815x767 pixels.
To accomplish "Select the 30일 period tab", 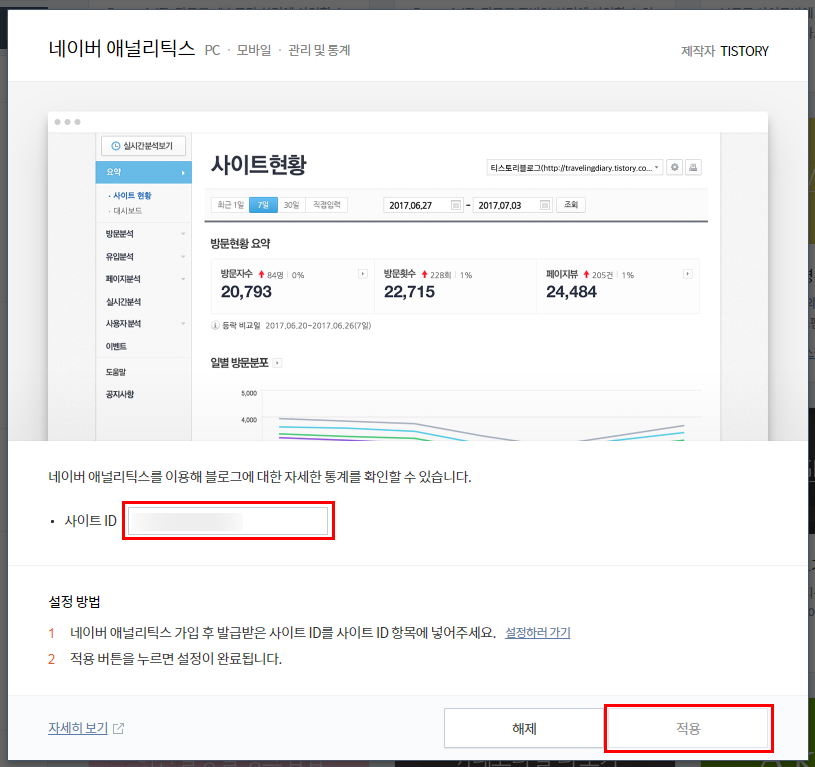I will (291, 205).
